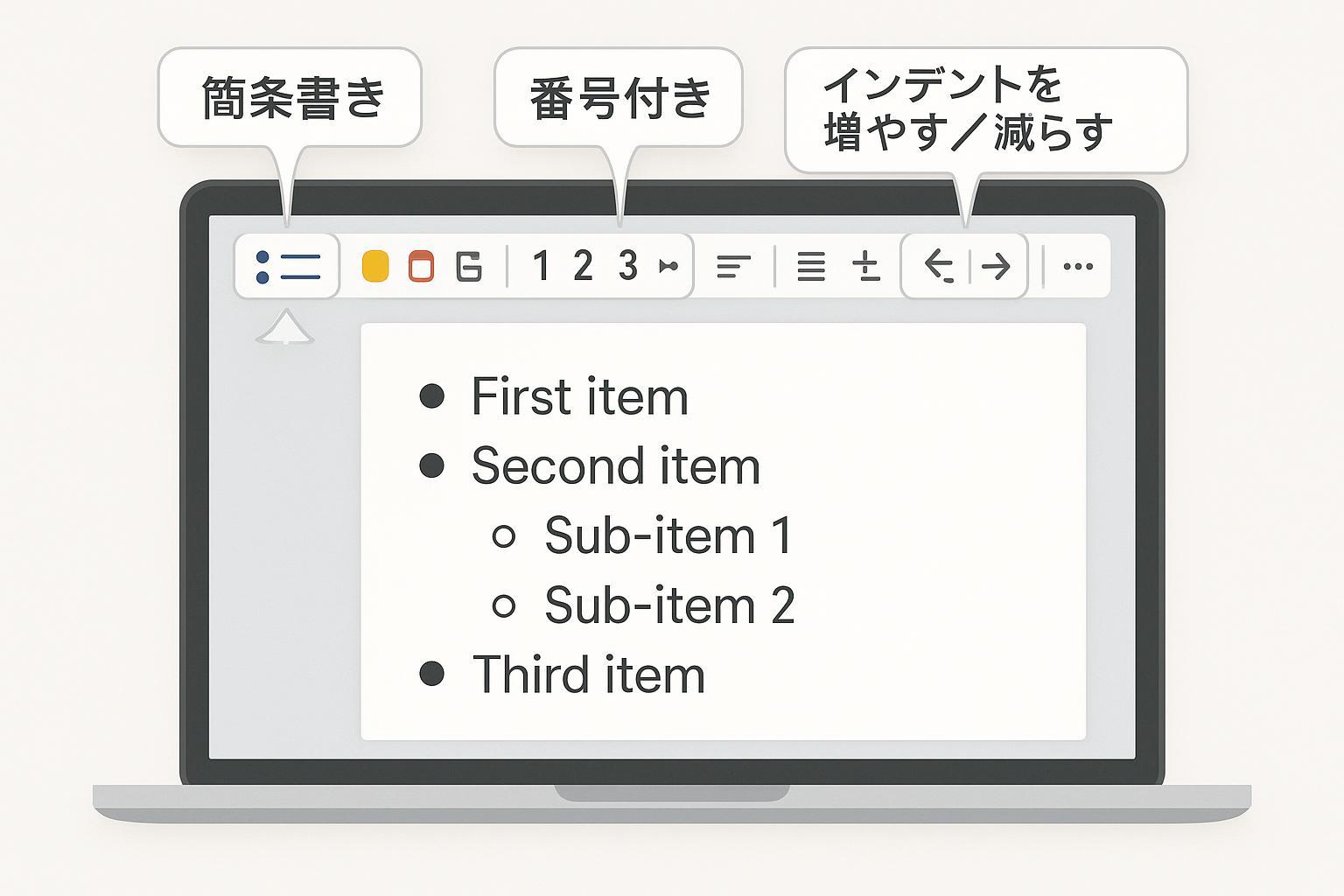Click the number 1 in toolbar

click(542, 266)
